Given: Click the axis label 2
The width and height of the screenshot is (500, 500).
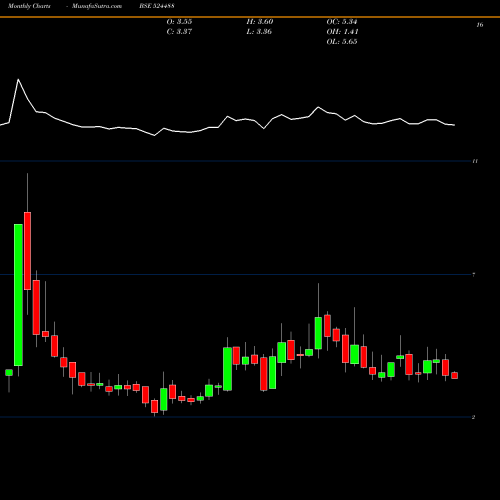Looking at the screenshot, I should pyautogui.click(x=473, y=417).
